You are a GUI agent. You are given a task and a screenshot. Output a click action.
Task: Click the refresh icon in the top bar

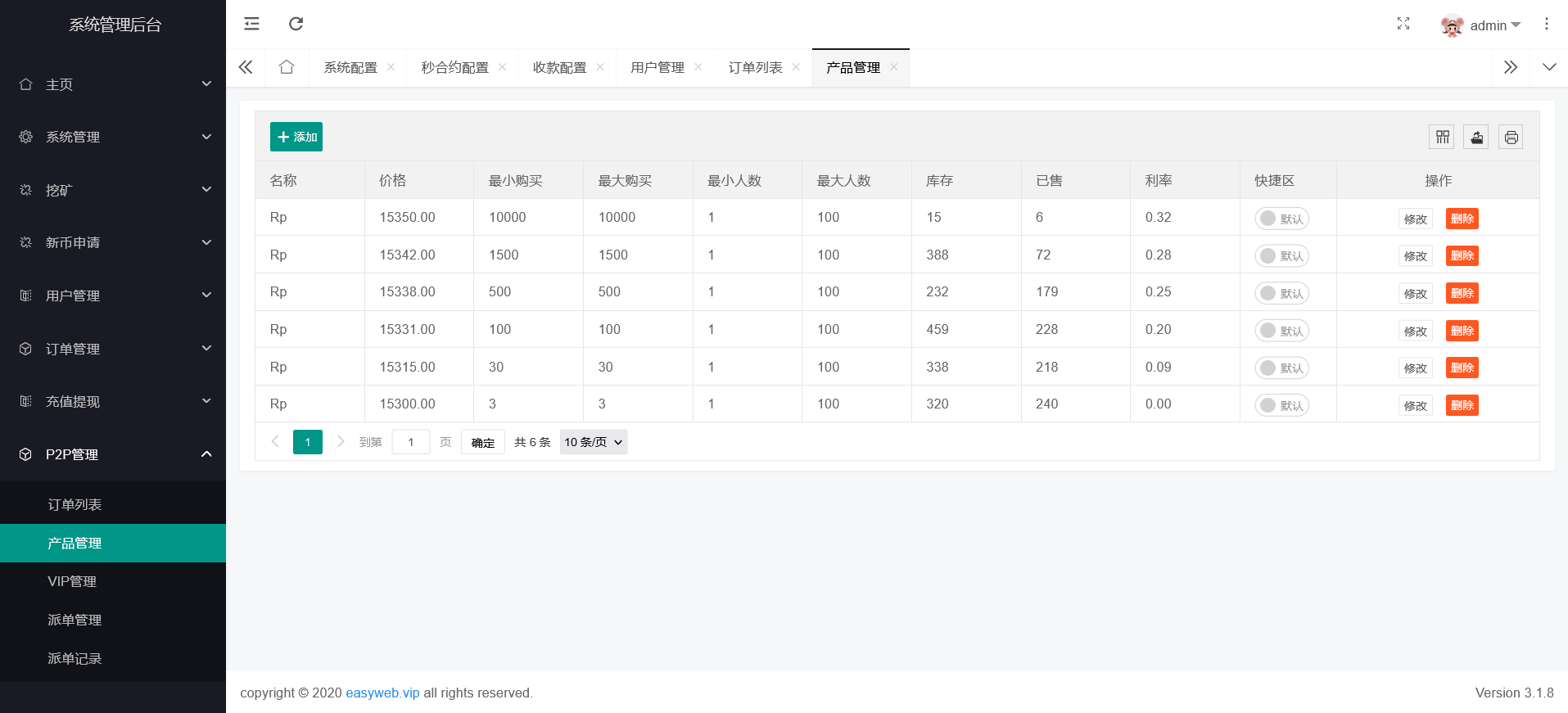(x=296, y=24)
